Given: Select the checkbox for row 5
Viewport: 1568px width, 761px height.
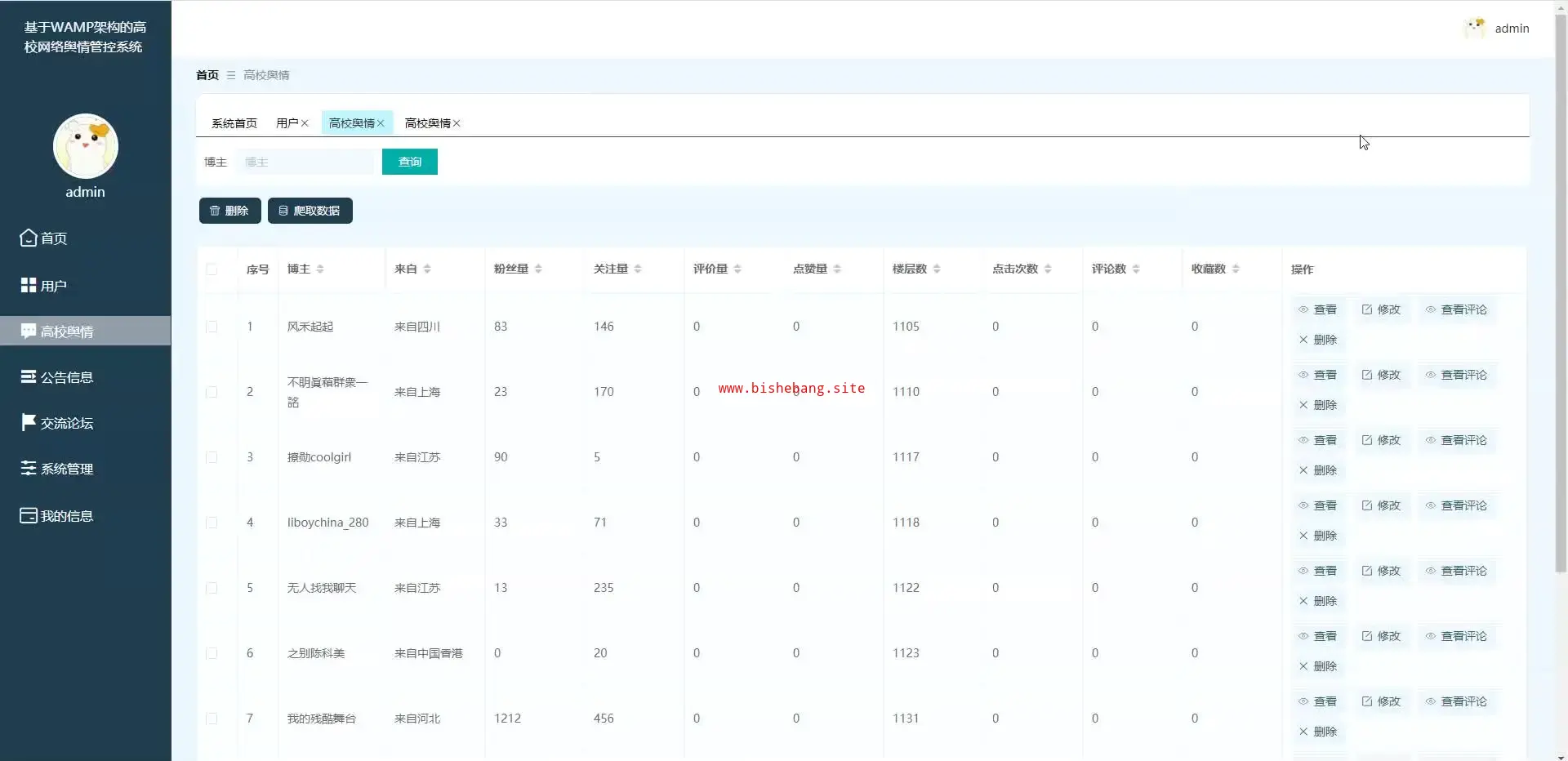Looking at the screenshot, I should tap(212, 588).
